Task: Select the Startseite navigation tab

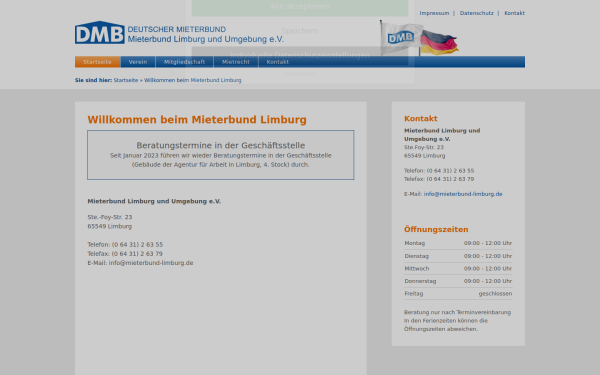Action: pos(98,62)
